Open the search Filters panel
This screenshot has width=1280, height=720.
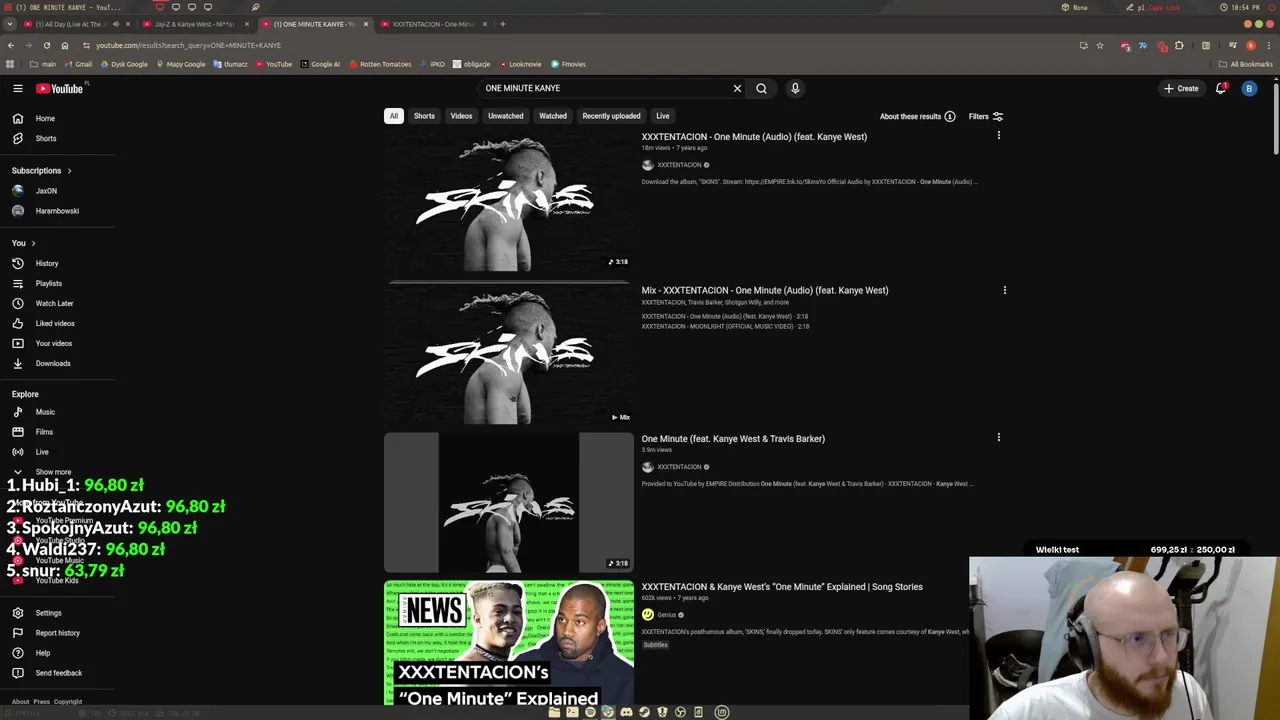pos(985,116)
